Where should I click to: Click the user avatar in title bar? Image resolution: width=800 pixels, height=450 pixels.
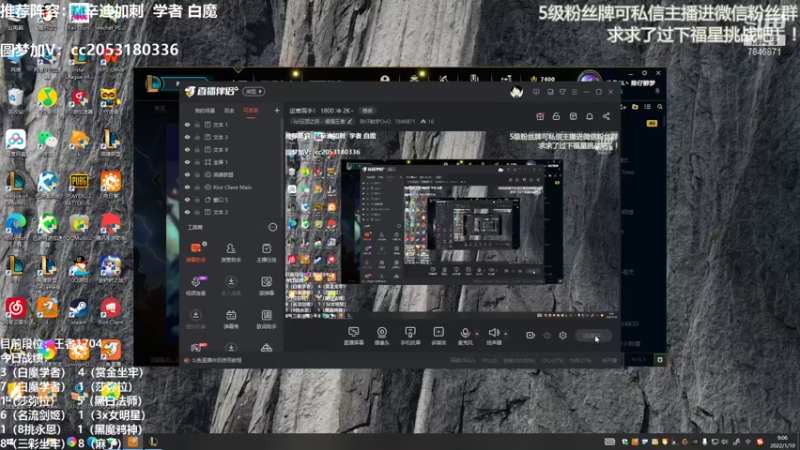(x=516, y=92)
